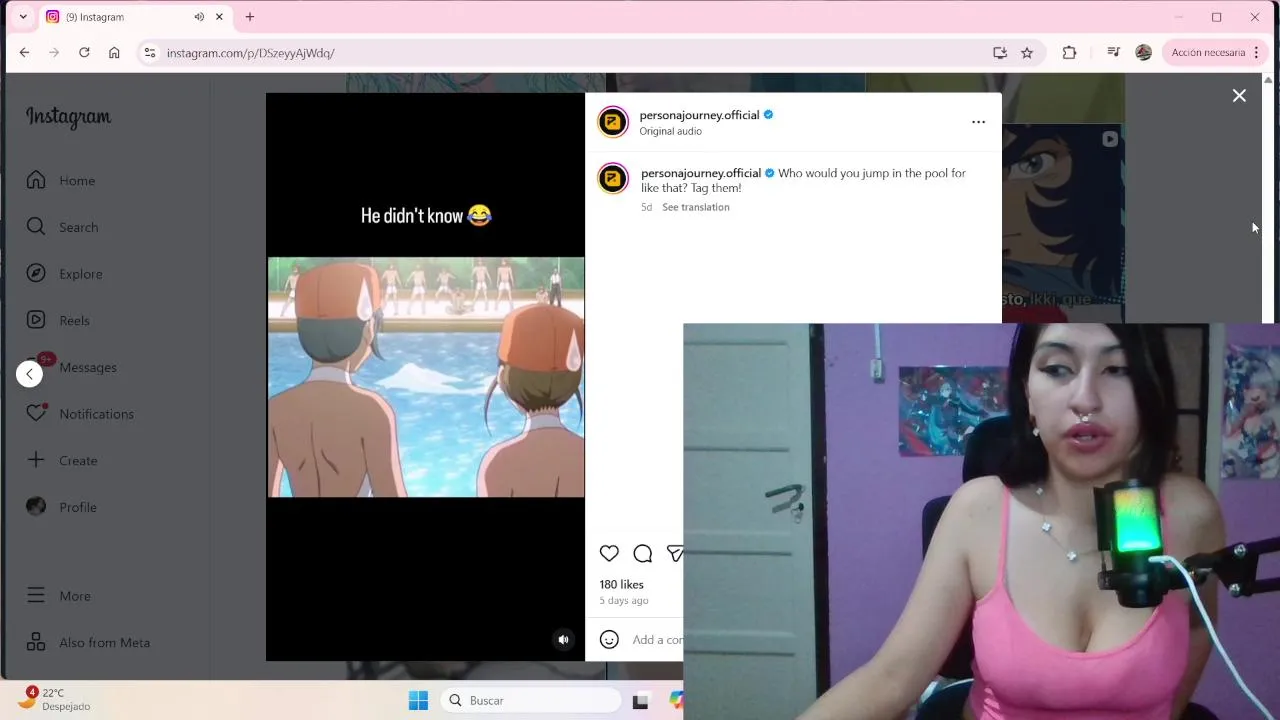1280x720 pixels.
Task: Open site information icon in address bar
Action: pos(149,53)
